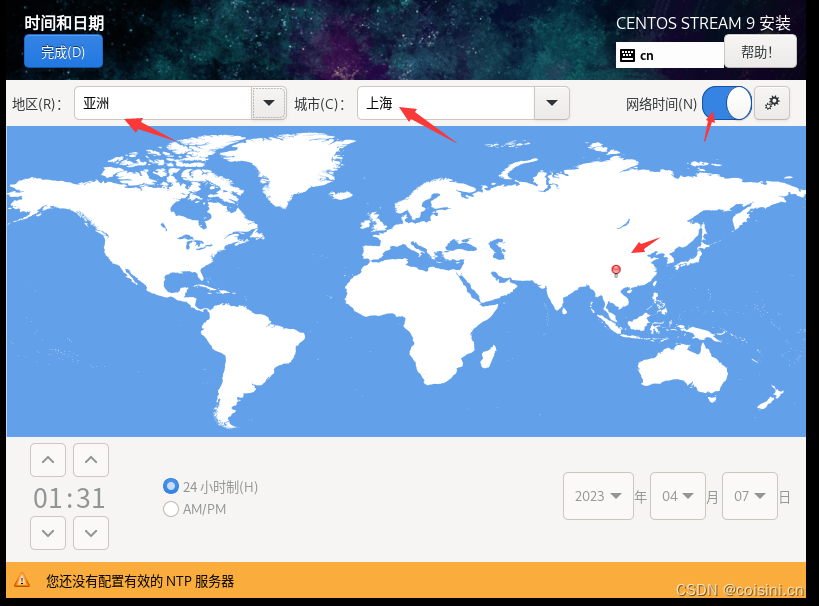Click Australia on the world map
This screenshot has height=606, width=819.
[683, 368]
